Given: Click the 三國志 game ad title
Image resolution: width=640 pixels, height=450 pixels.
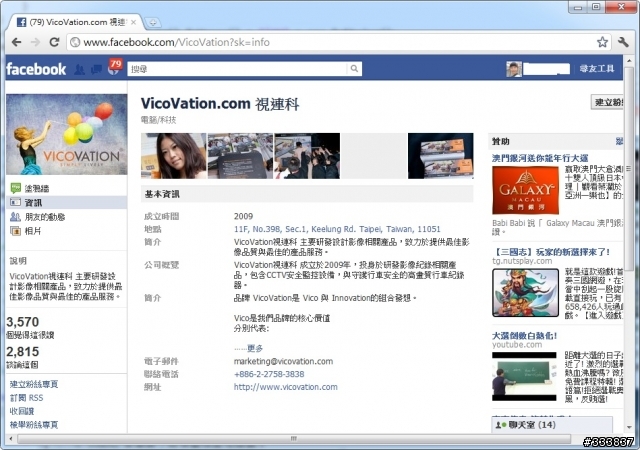Looking at the screenshot, I should (551, 252).
